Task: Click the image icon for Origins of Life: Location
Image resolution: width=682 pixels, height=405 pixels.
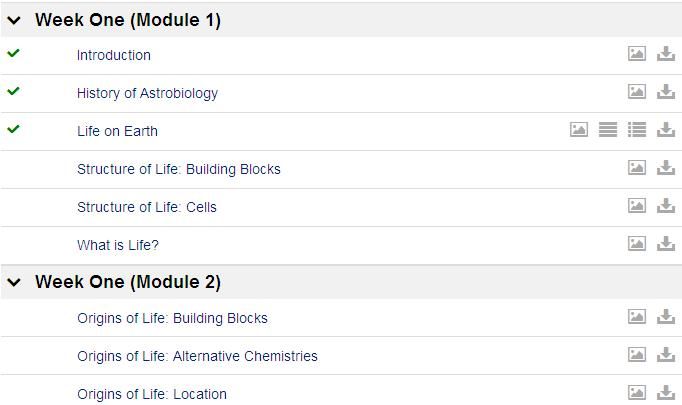Action: click(x=636, y=393)
